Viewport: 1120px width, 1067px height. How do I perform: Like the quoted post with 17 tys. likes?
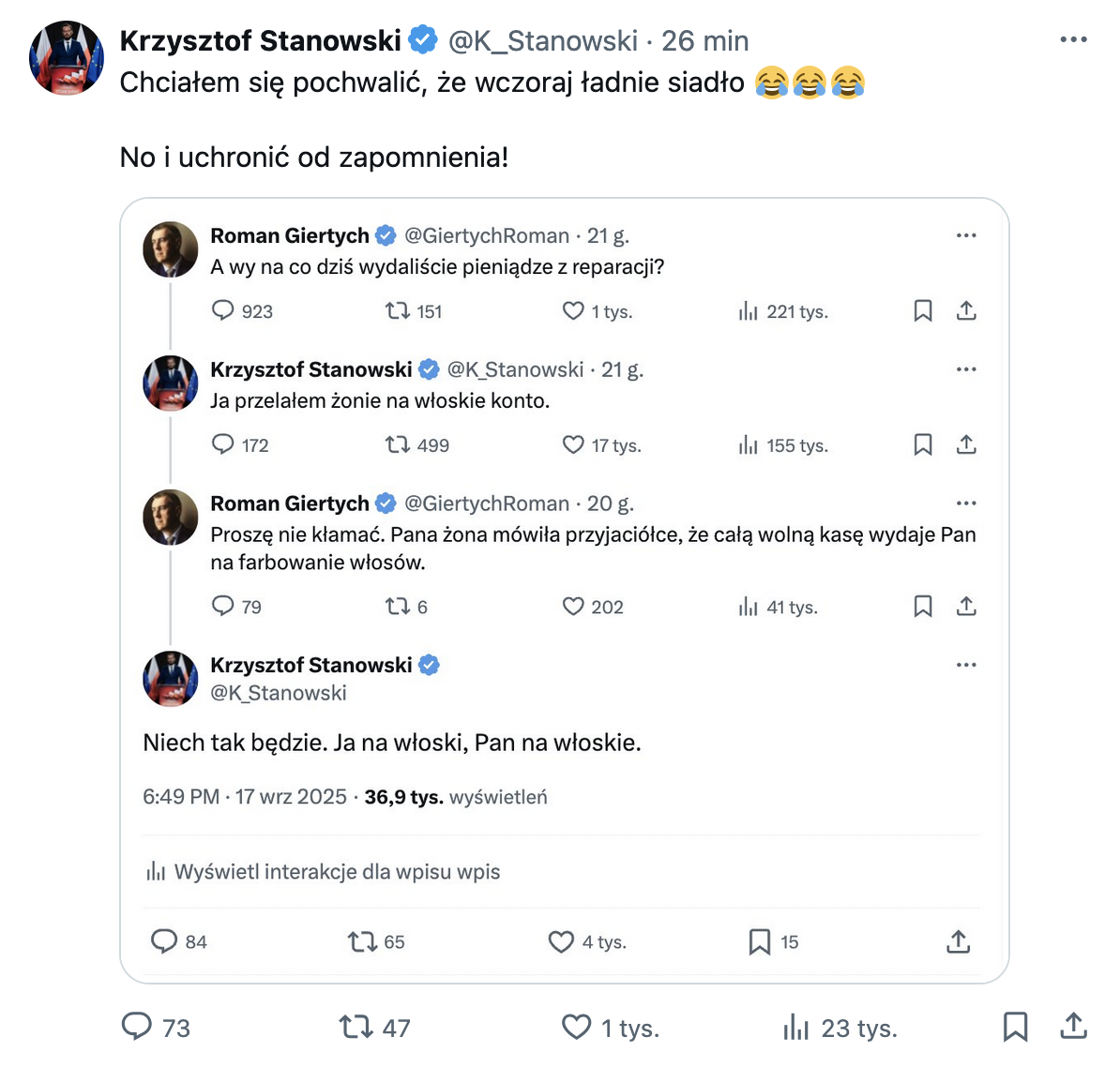point(573,444)
